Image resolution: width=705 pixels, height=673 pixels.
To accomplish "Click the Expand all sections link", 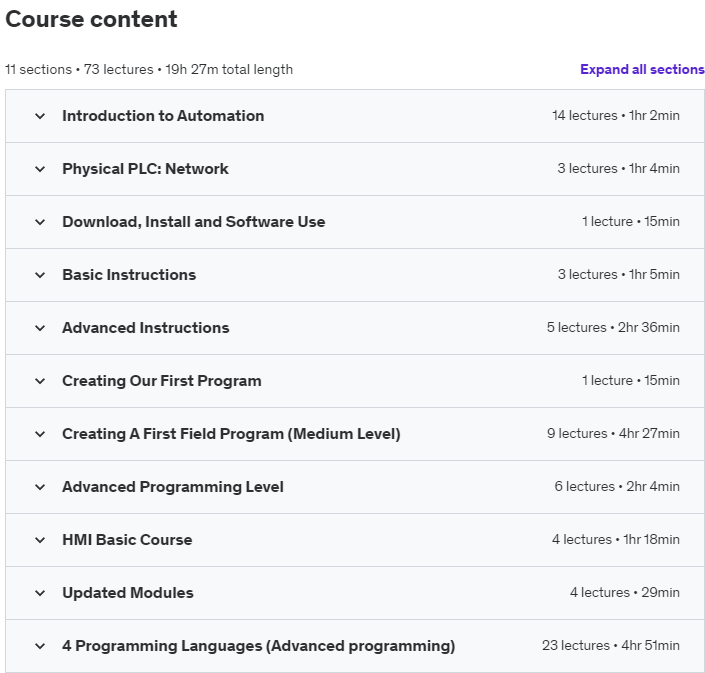I will [x=642, y=70].
